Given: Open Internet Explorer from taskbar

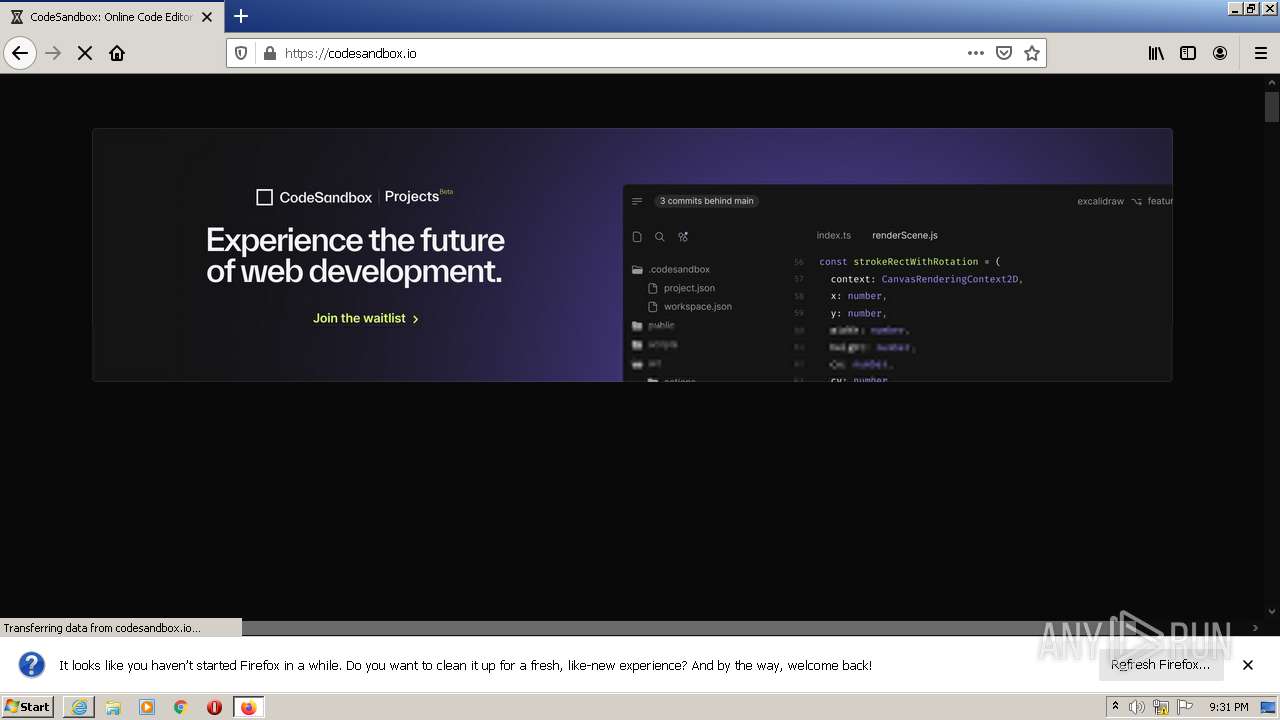Looking at the screenshot, I should coord(79,707).
